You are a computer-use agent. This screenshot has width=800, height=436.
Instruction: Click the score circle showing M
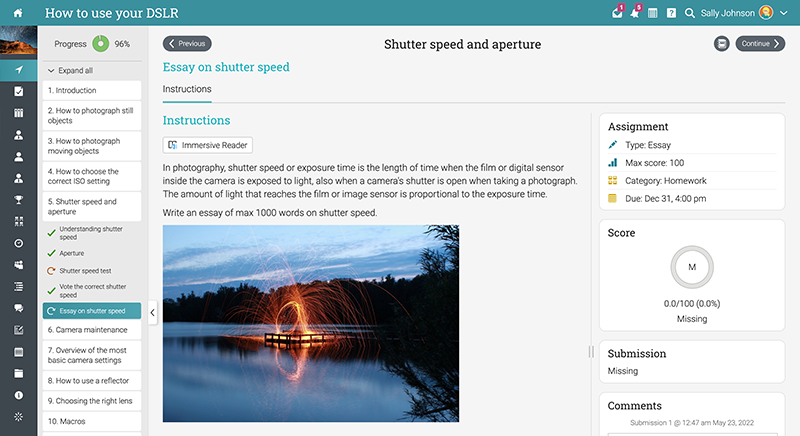[692, 267]
